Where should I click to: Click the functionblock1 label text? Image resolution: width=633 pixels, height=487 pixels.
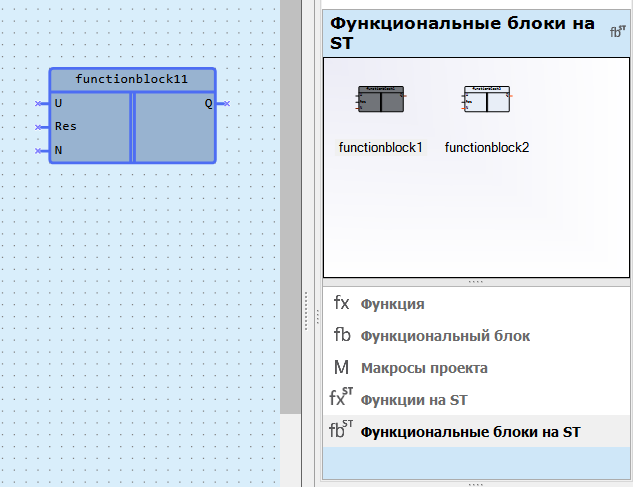380,147
